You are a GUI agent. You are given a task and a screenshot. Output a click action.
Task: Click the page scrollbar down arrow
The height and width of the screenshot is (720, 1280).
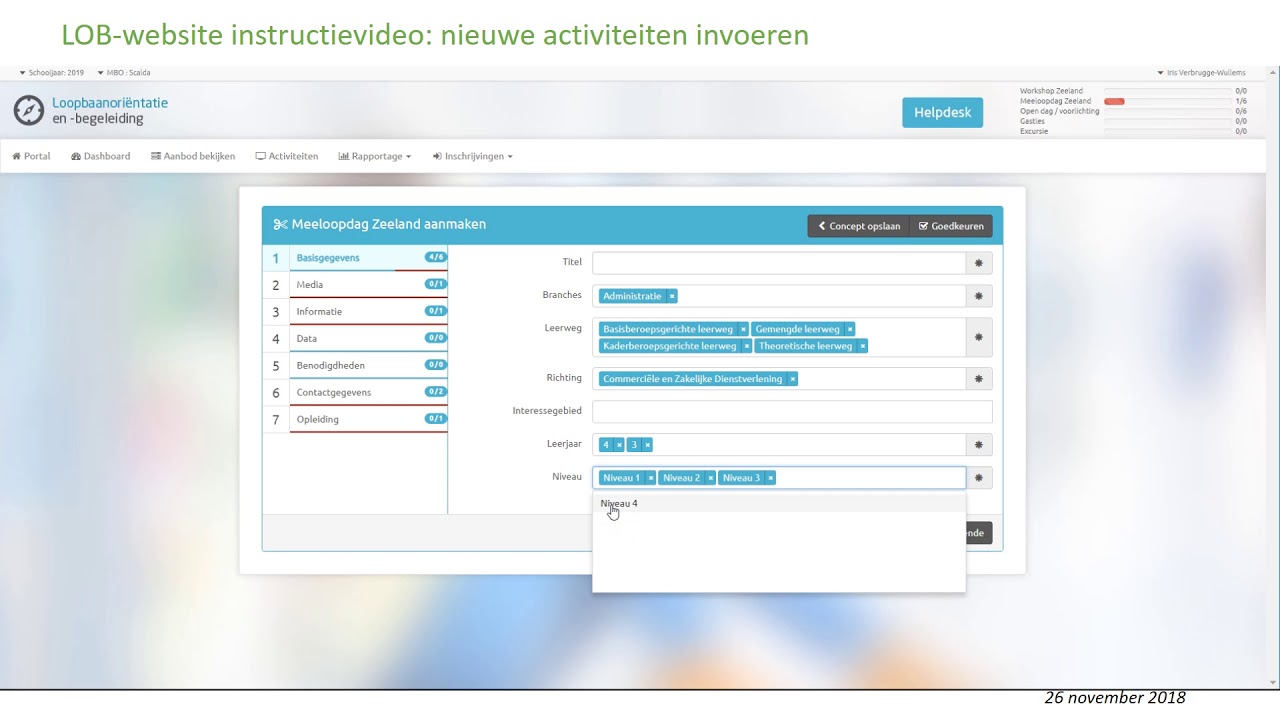pyautogui.click(x=1273, y=683)
